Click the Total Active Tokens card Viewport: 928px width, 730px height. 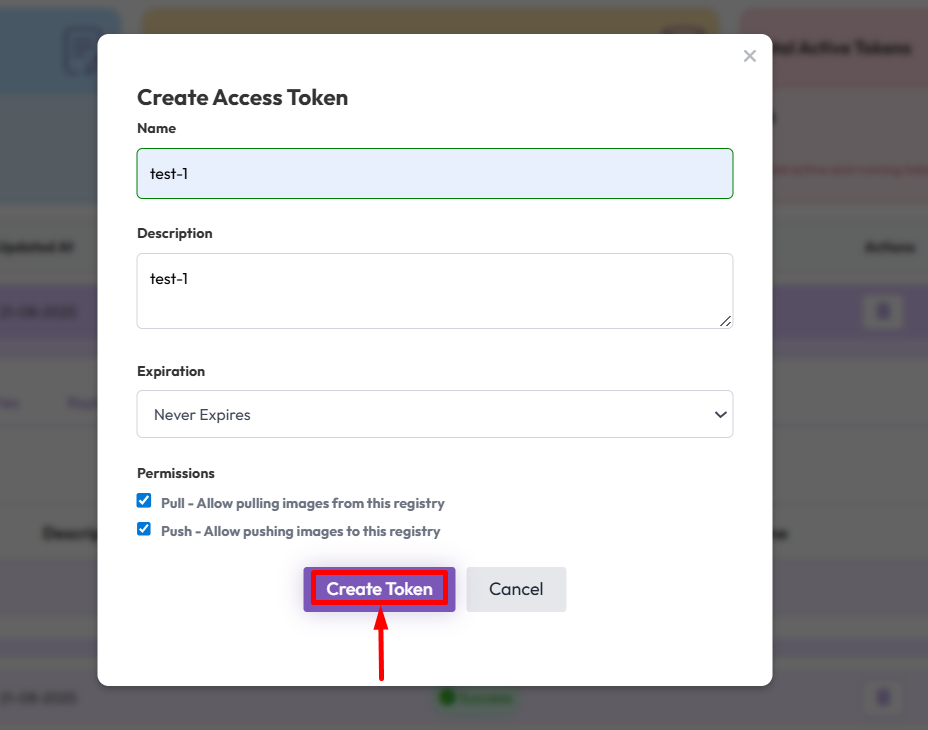pyautogui.click(x=850, y=48)
